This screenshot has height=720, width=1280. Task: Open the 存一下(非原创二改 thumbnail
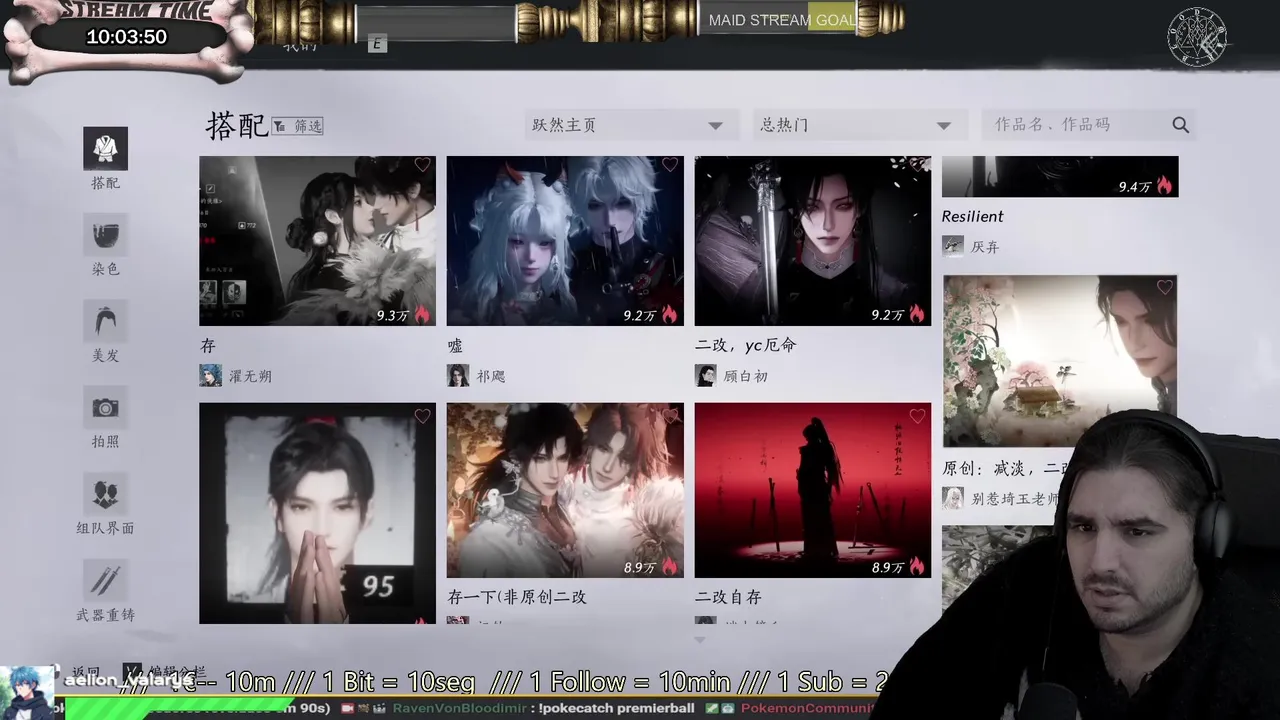coord(565,490)
